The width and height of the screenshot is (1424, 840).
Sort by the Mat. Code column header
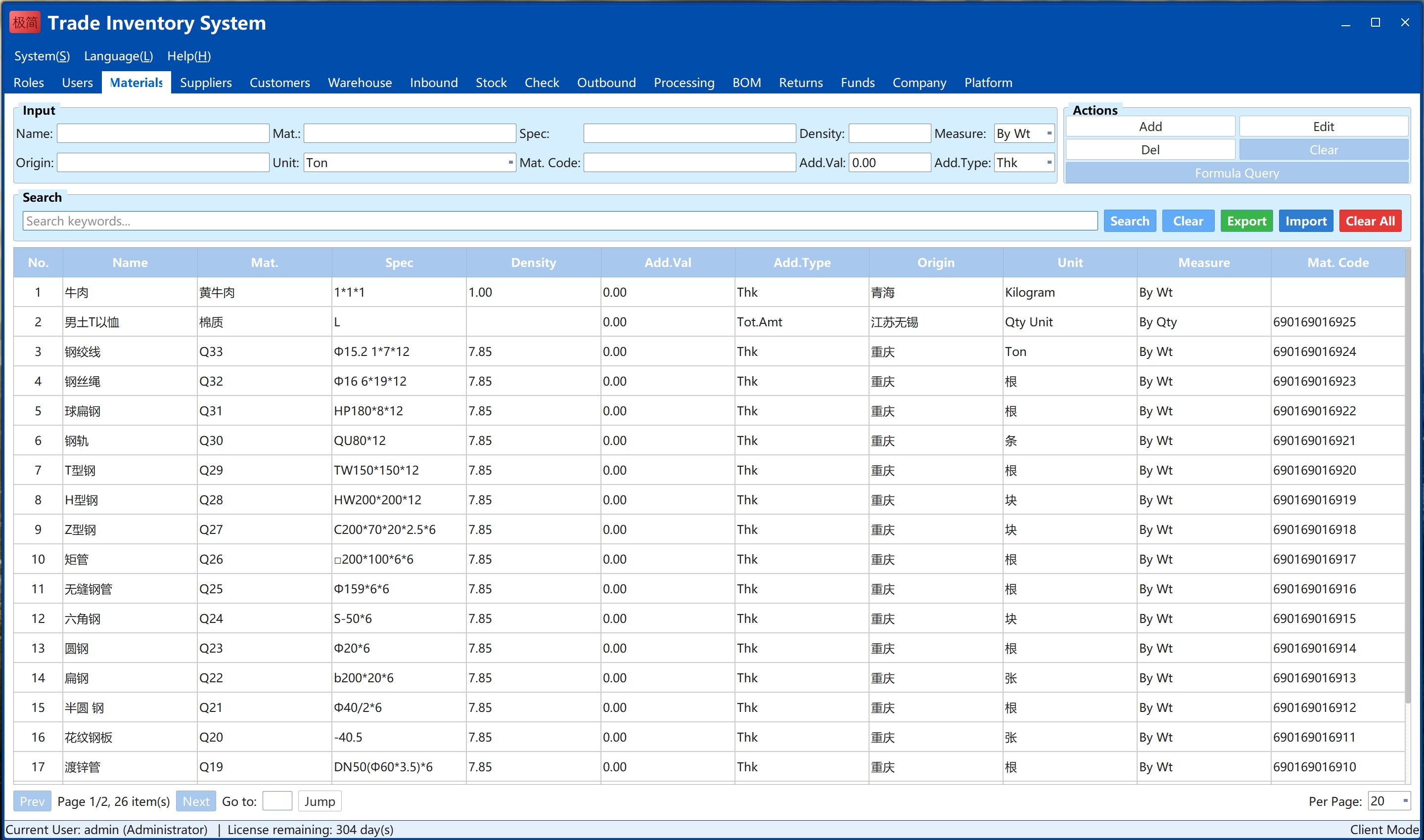click(1338, 263)
